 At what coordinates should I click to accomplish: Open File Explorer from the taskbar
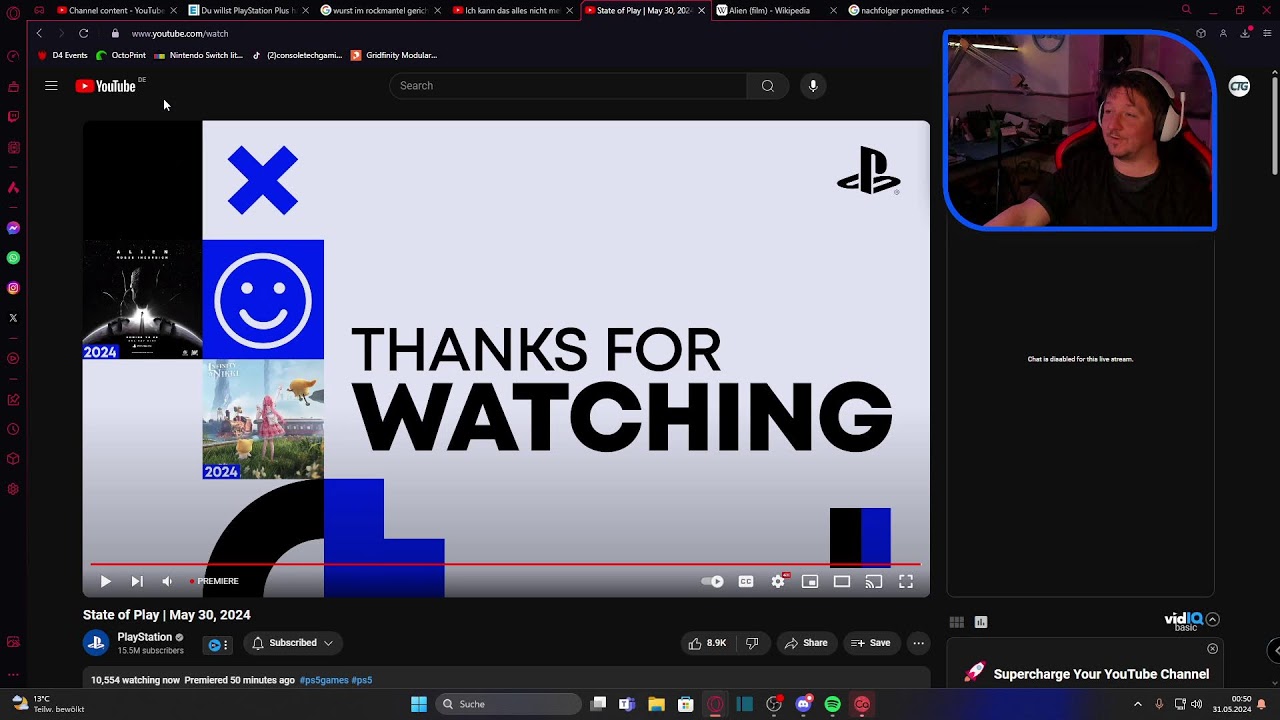656,704
